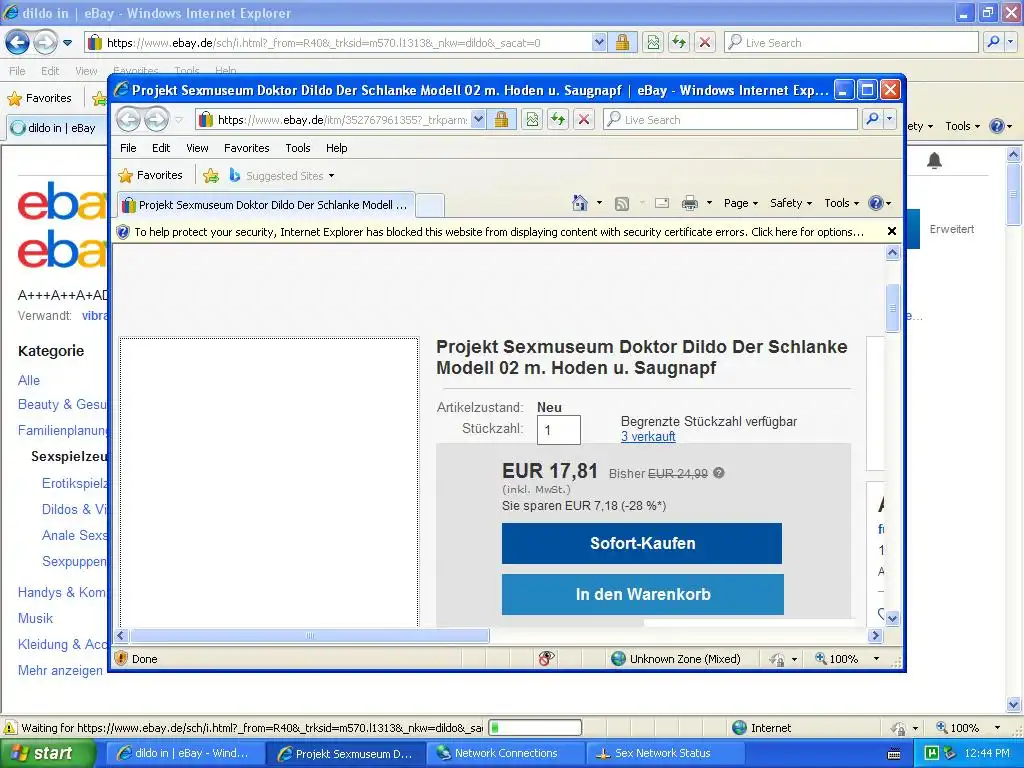1024x768 pixels.
Task: Click front window vertical scrollbar thumb
Action: coord(893,308)
